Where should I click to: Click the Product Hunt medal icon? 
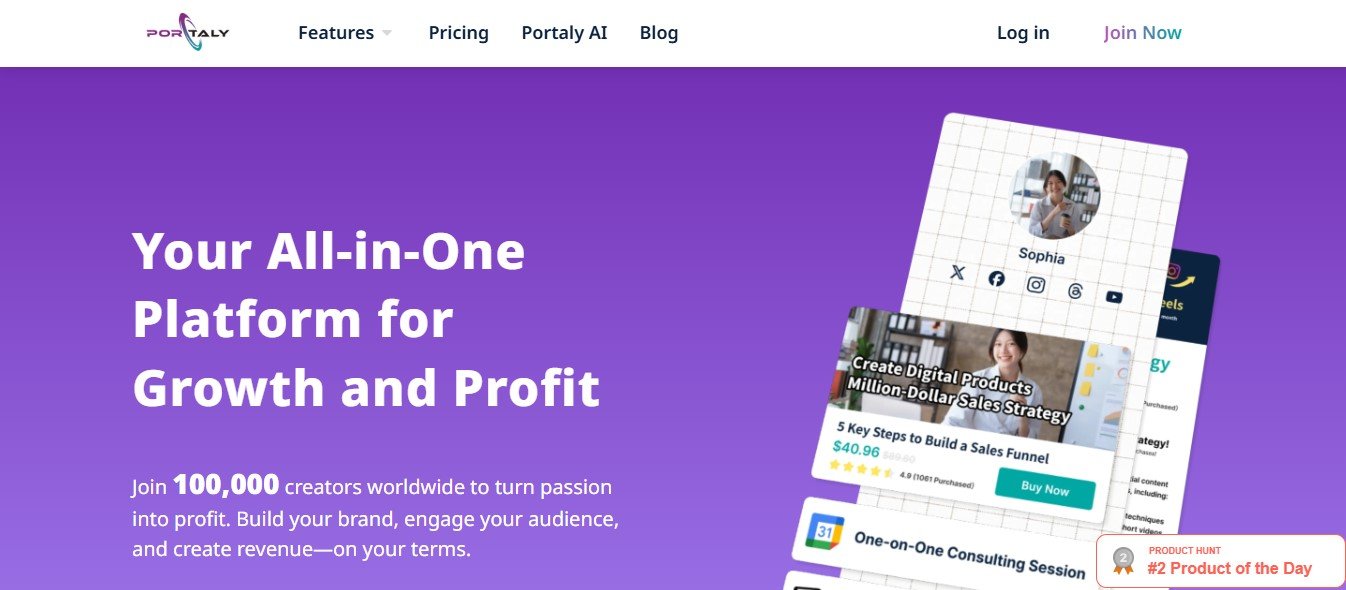click(x=1124, y=561)
